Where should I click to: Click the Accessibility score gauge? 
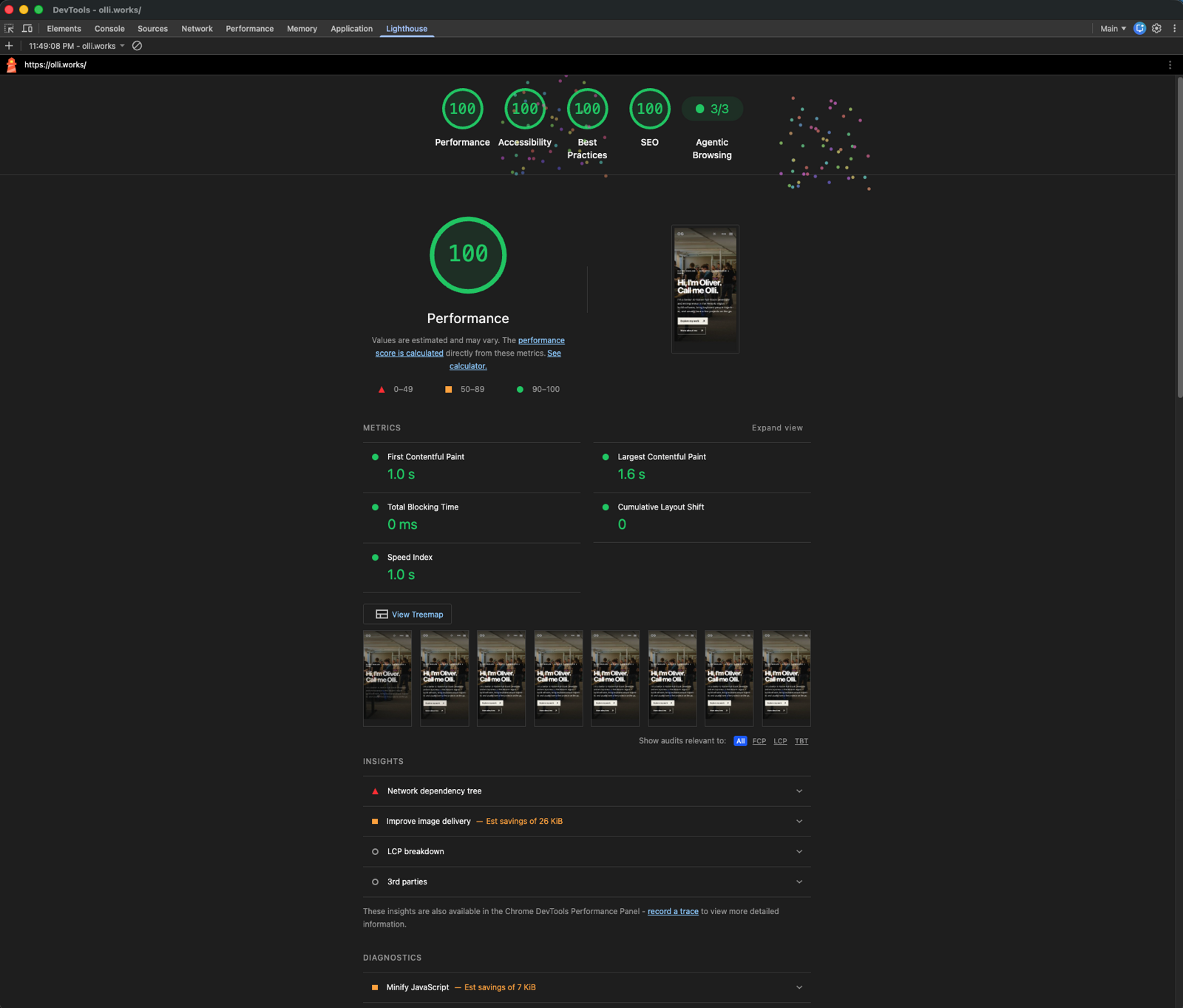525,109
